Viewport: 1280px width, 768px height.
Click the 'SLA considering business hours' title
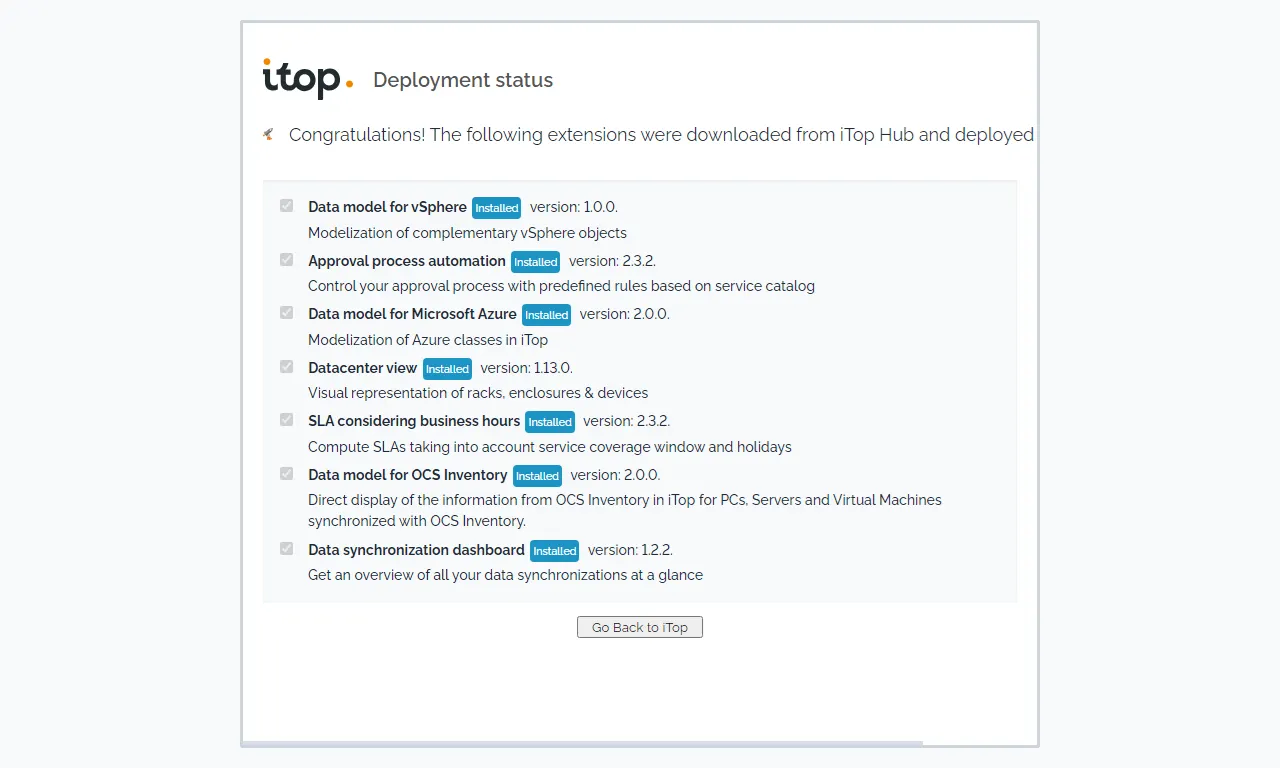(414, 421)
